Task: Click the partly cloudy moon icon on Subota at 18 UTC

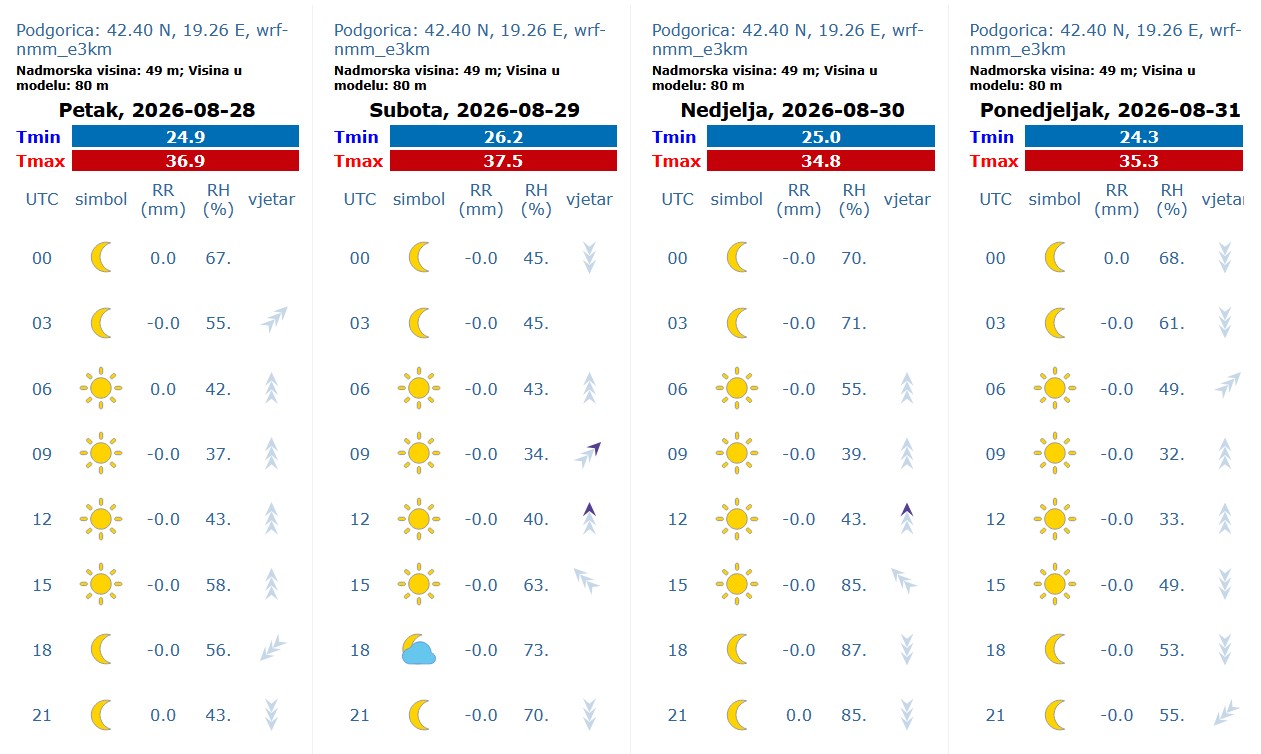Action: 418,650
